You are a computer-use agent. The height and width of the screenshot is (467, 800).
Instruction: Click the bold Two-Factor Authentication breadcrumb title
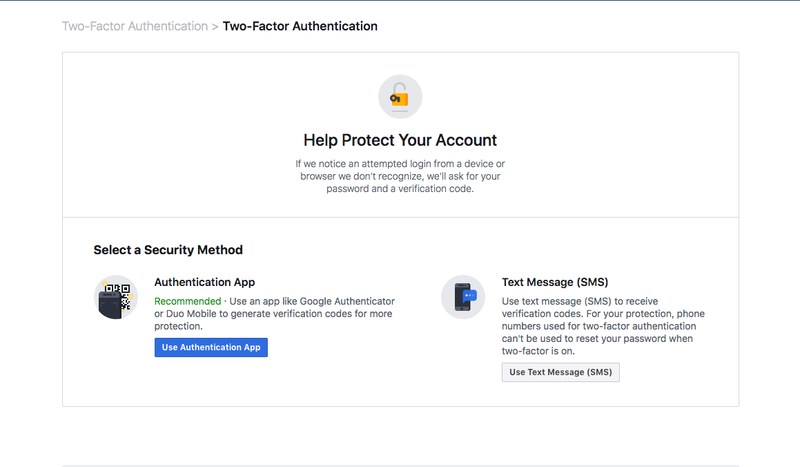pyautogui.click(x=300, y=26)
